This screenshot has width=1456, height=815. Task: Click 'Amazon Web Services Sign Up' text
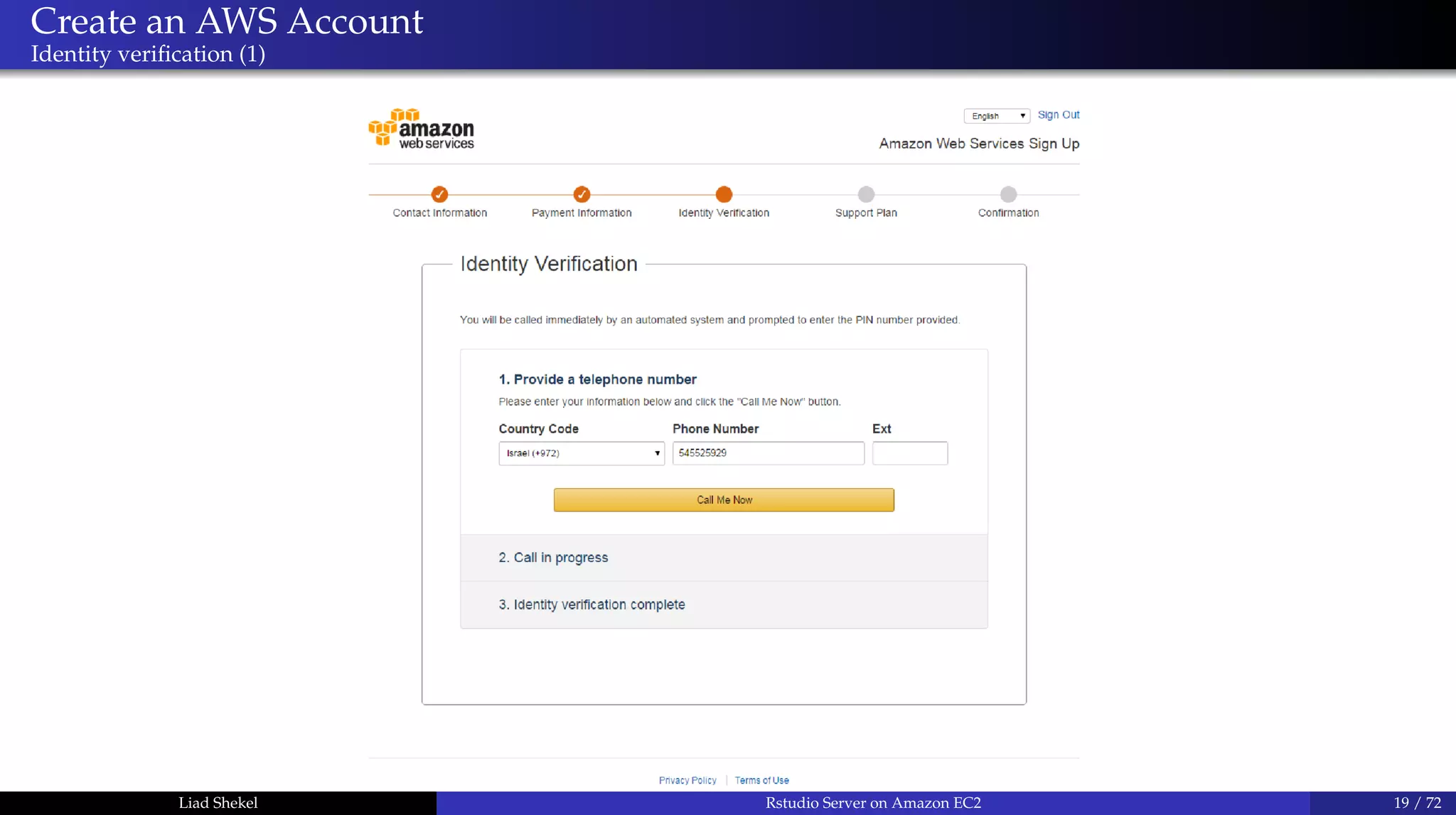pyautogui.click(x=979, y=144)
